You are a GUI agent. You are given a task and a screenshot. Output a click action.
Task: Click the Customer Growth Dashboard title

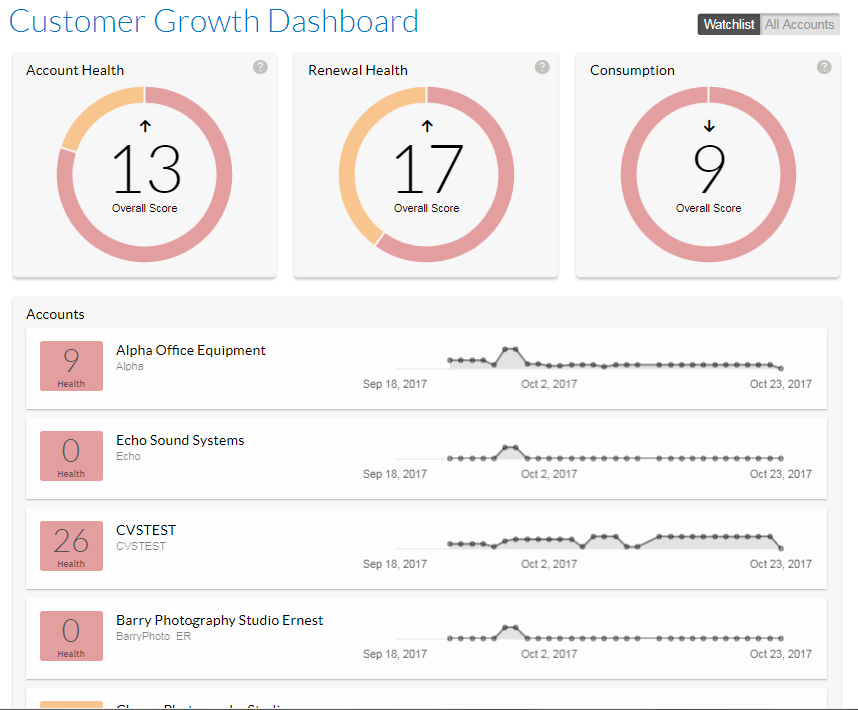[x=214, y=21]
